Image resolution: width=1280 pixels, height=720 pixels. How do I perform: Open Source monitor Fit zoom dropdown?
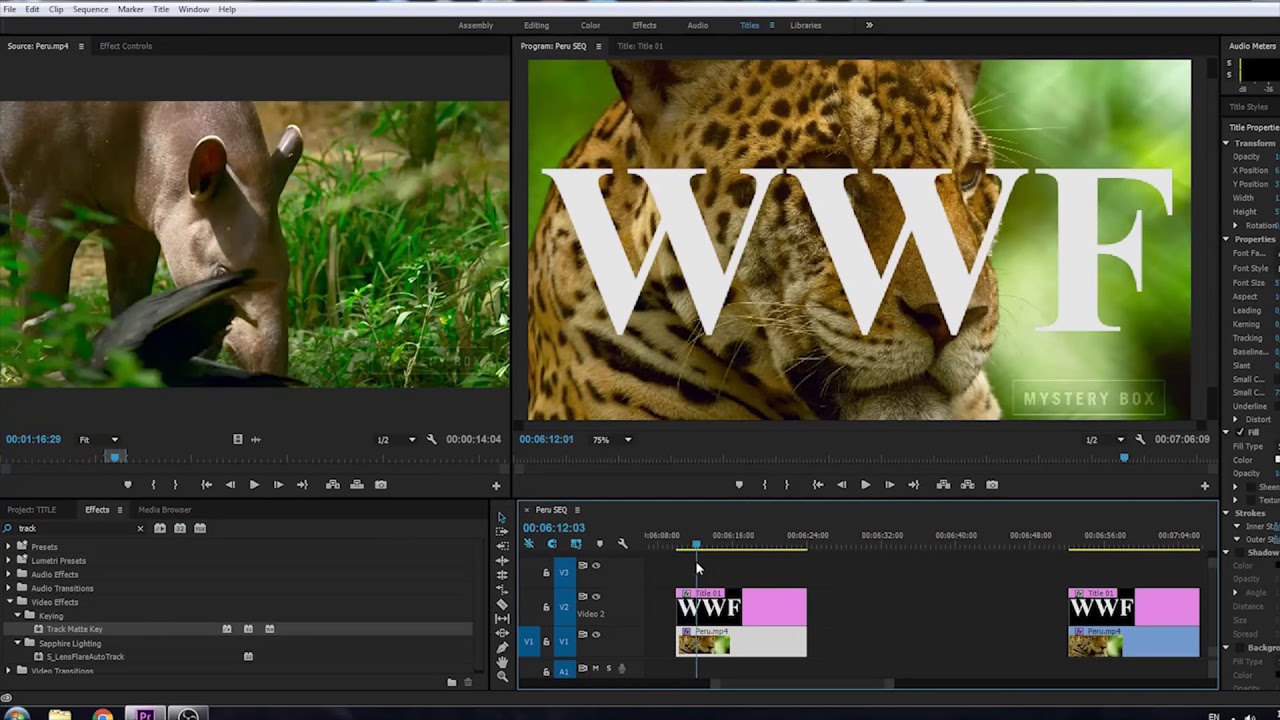pyautogui.click(x=99, y=439)
